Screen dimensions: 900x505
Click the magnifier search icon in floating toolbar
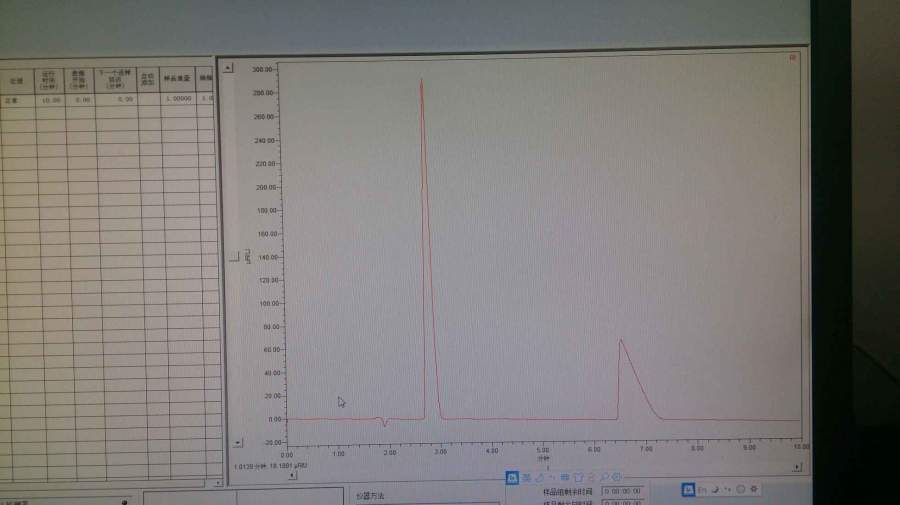tap(604, 477)
